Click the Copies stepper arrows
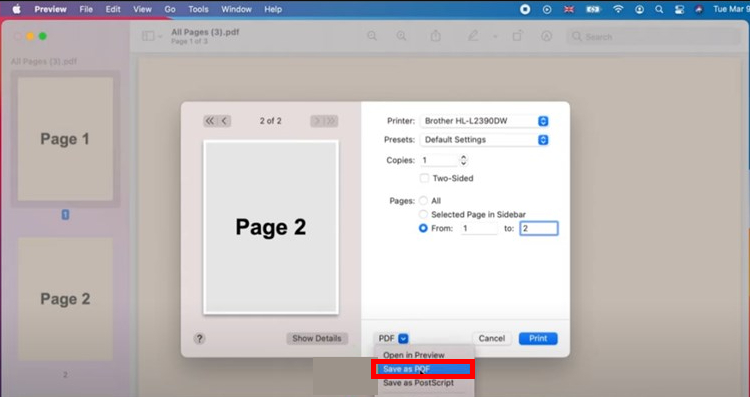The width and height of the screenshot is (750, 397). point(463,160)
